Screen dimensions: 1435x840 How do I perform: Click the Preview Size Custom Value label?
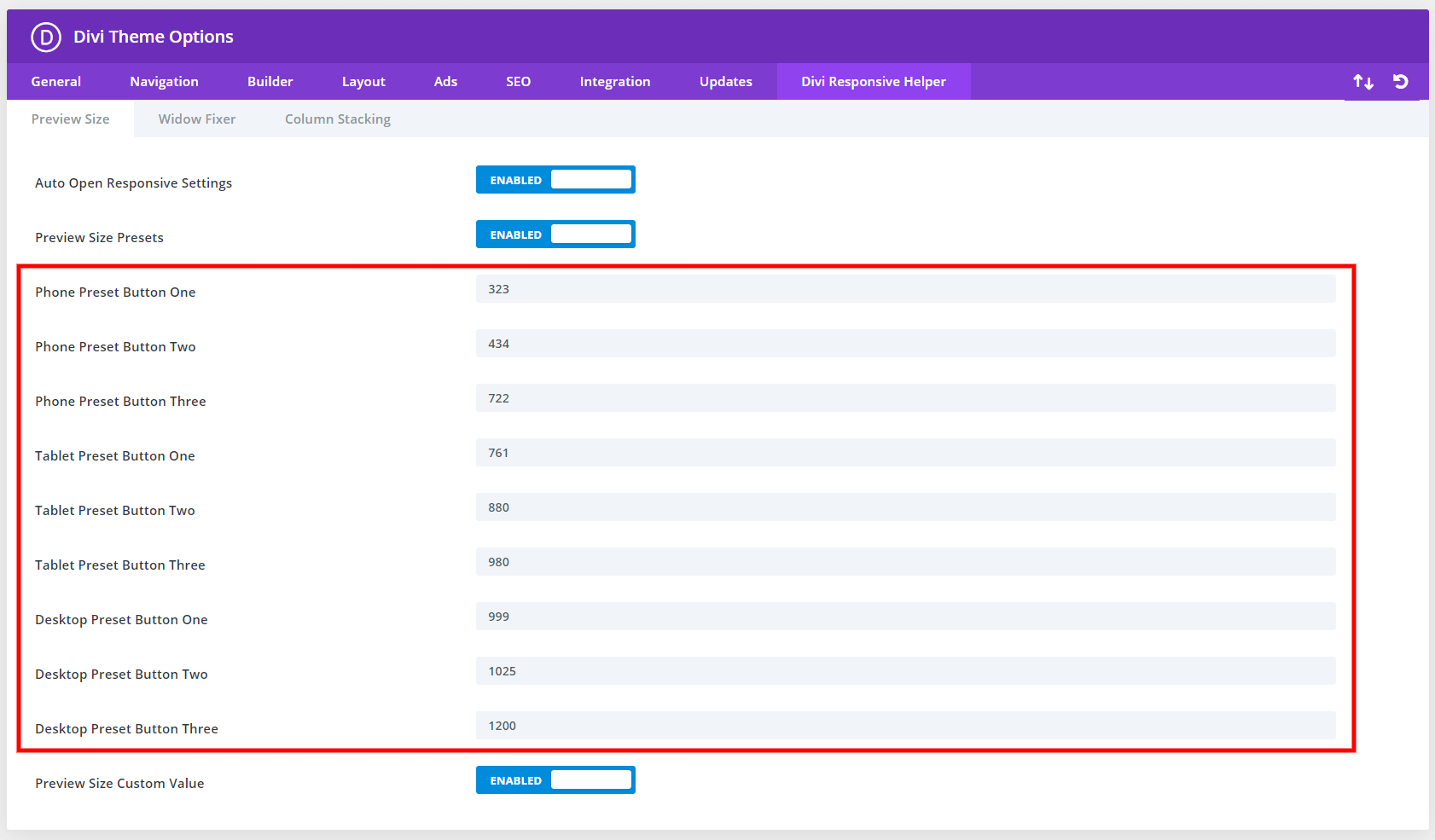pos(119,784)
